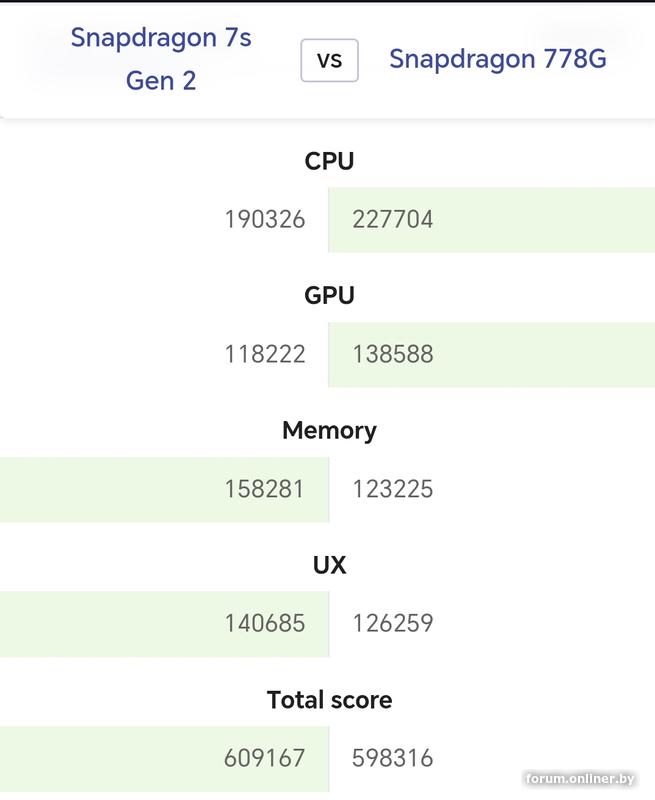Select the CPU section heading
Screen dimensions: 655x800
pyautogui.click(x=329, y=161)
